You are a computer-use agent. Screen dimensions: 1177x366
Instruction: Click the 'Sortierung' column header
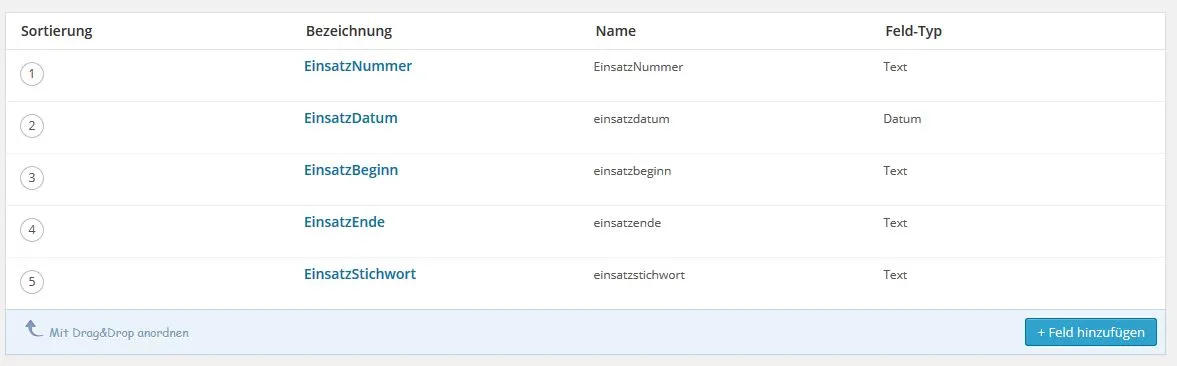click(x=56, y=32)
